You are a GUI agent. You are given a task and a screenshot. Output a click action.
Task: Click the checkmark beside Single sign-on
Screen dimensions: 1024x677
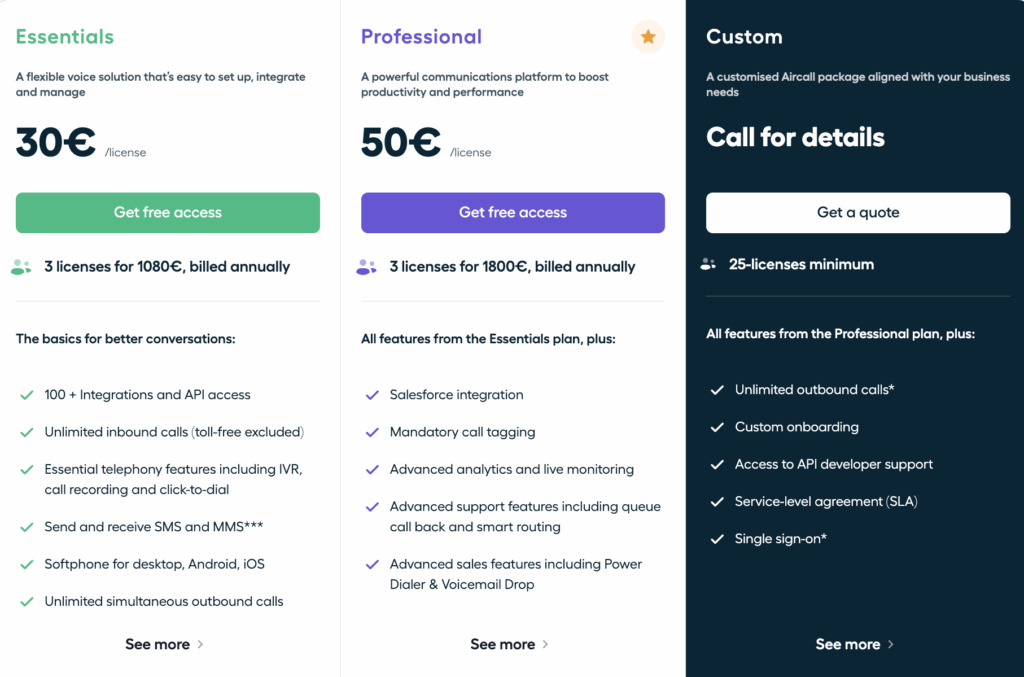tap(717, 539)
